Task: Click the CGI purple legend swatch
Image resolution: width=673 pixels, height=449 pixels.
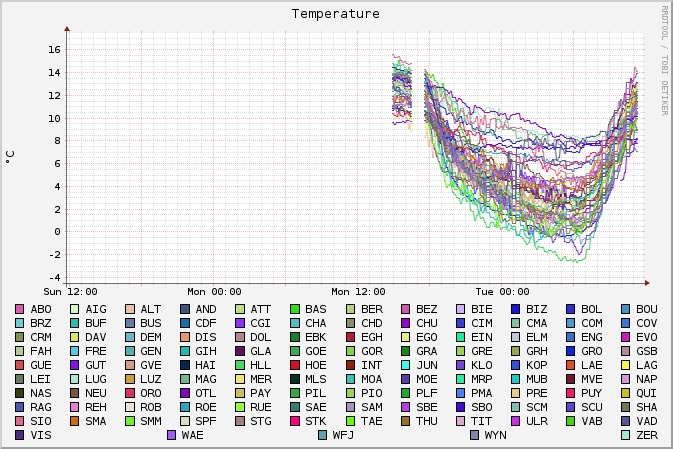Action: coord(240,323)
